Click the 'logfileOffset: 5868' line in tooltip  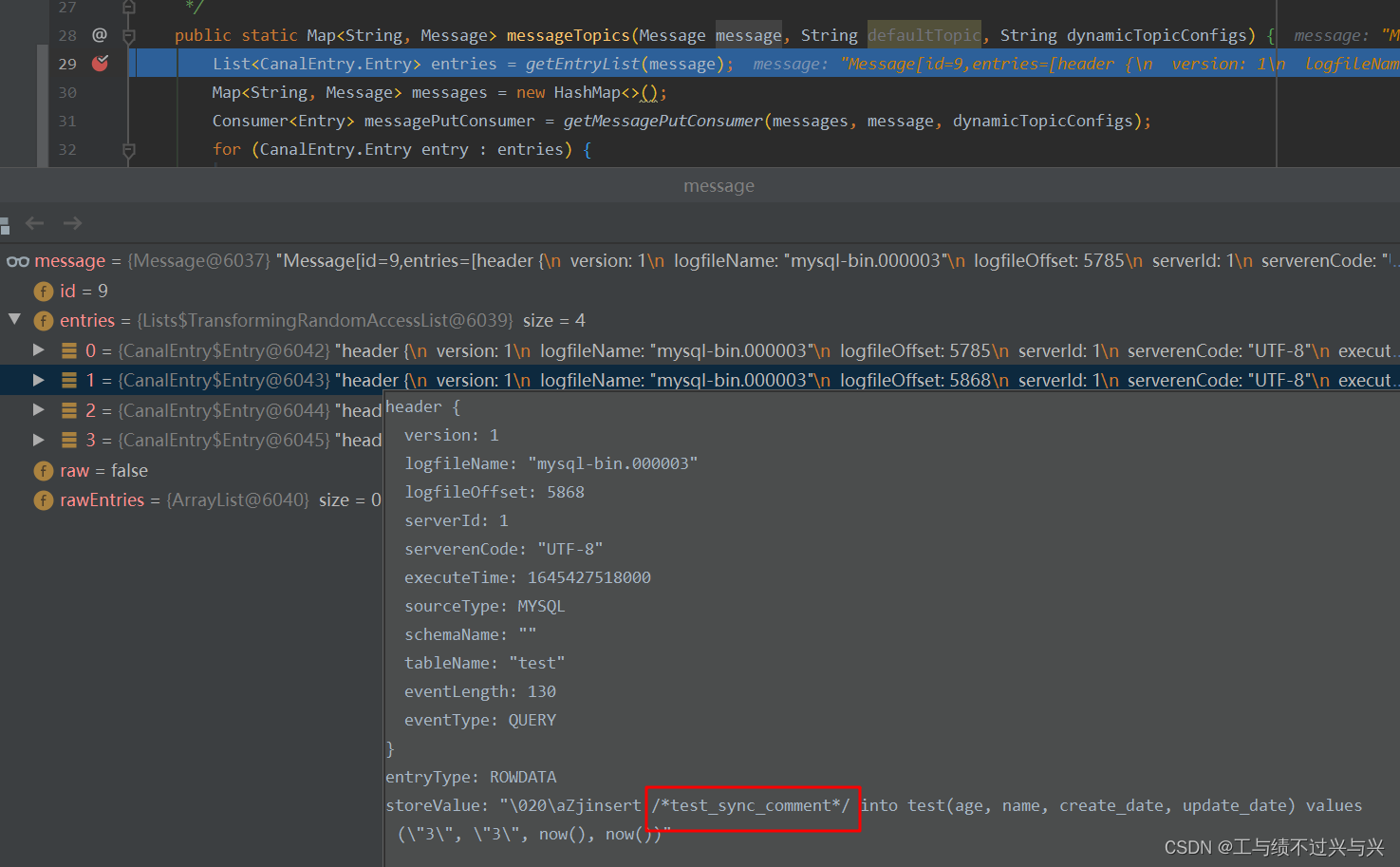(x=495, y=492)
